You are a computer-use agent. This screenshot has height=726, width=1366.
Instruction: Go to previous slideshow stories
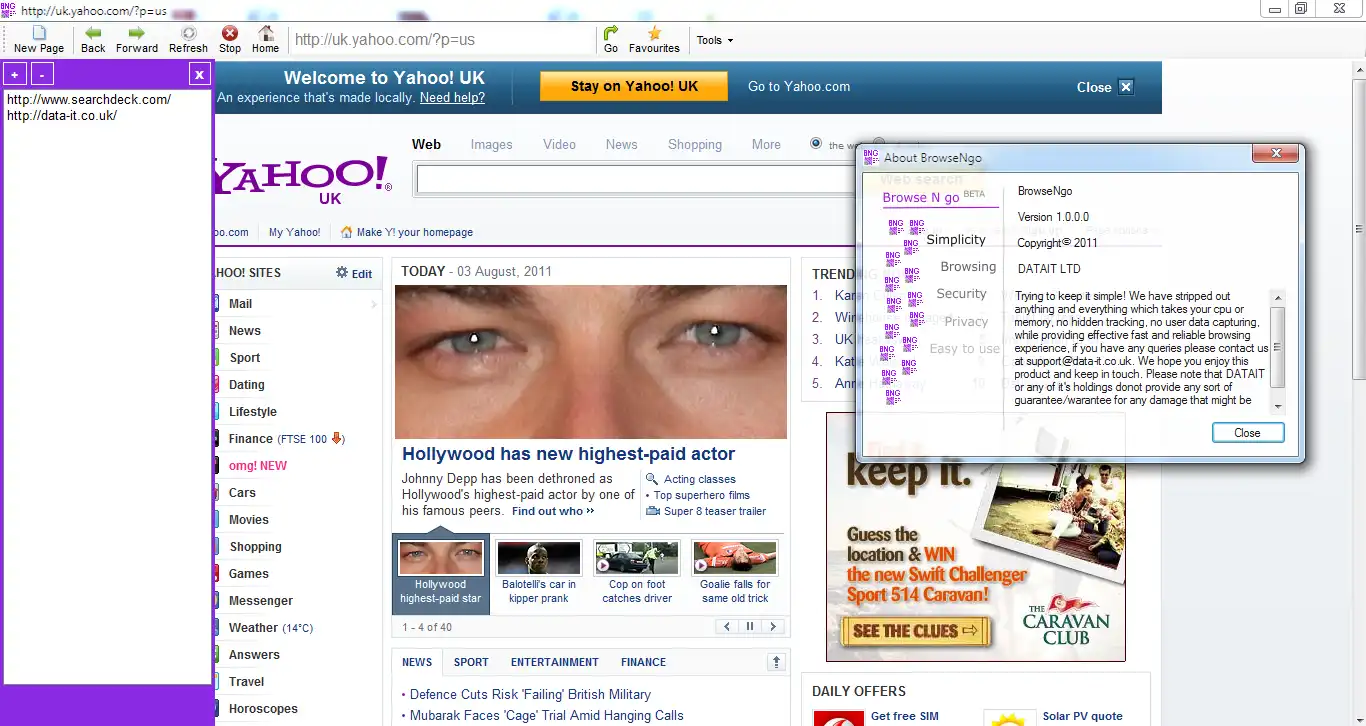726,627
